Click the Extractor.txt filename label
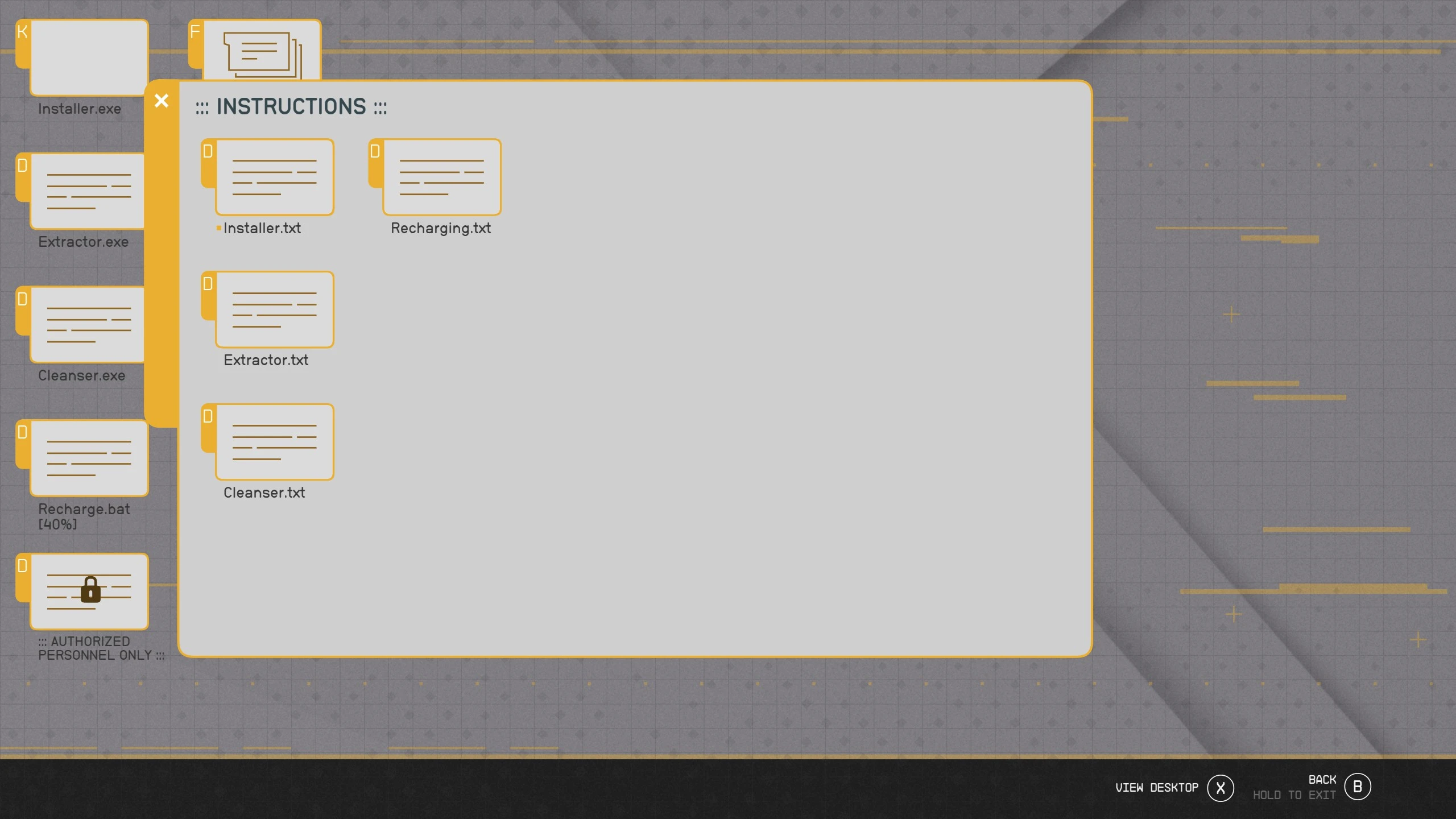Image resolution: width=1456 pixels, height=819 pixels. (266, 360)
